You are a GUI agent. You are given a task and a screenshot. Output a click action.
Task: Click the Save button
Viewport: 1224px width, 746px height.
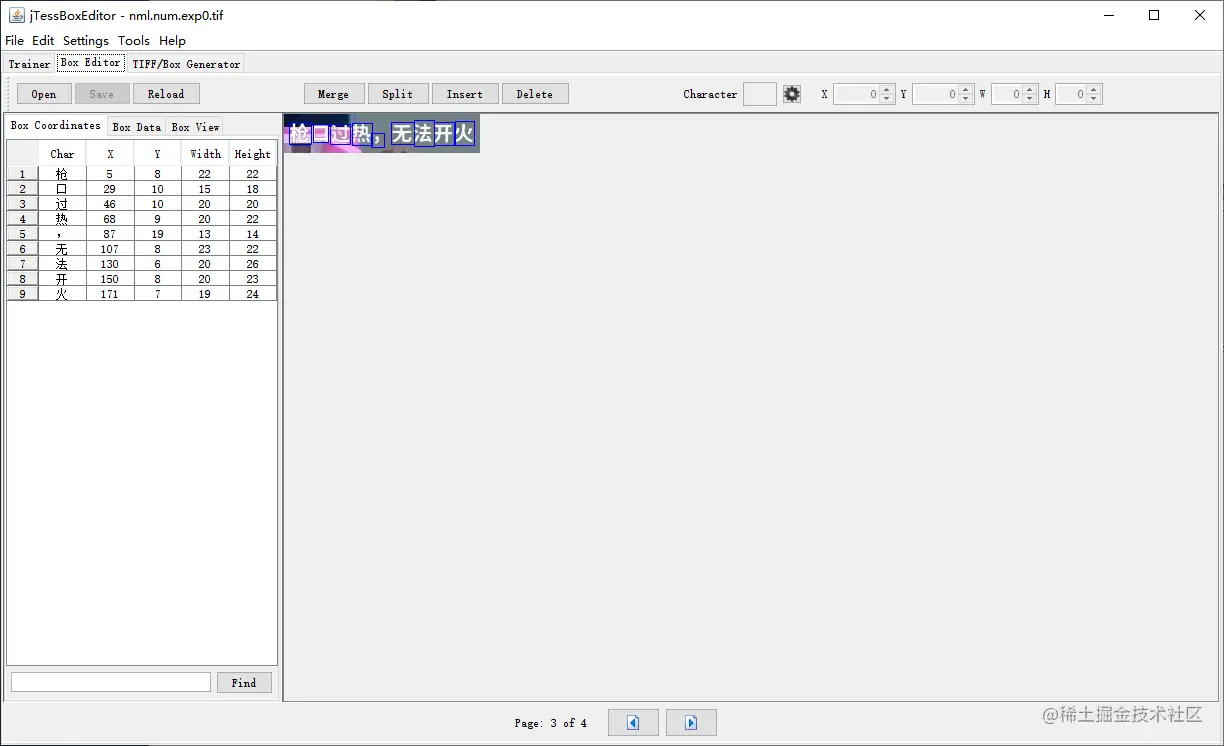tap(102, 94)
